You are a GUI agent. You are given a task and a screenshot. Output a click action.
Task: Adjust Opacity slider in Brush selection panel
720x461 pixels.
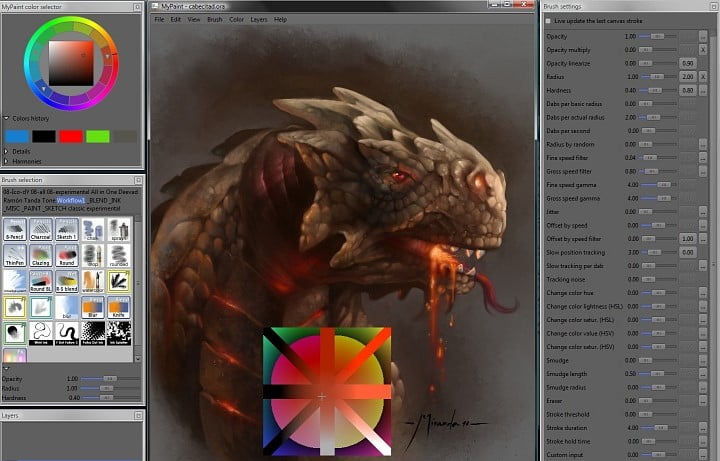[x=110, y=379]
